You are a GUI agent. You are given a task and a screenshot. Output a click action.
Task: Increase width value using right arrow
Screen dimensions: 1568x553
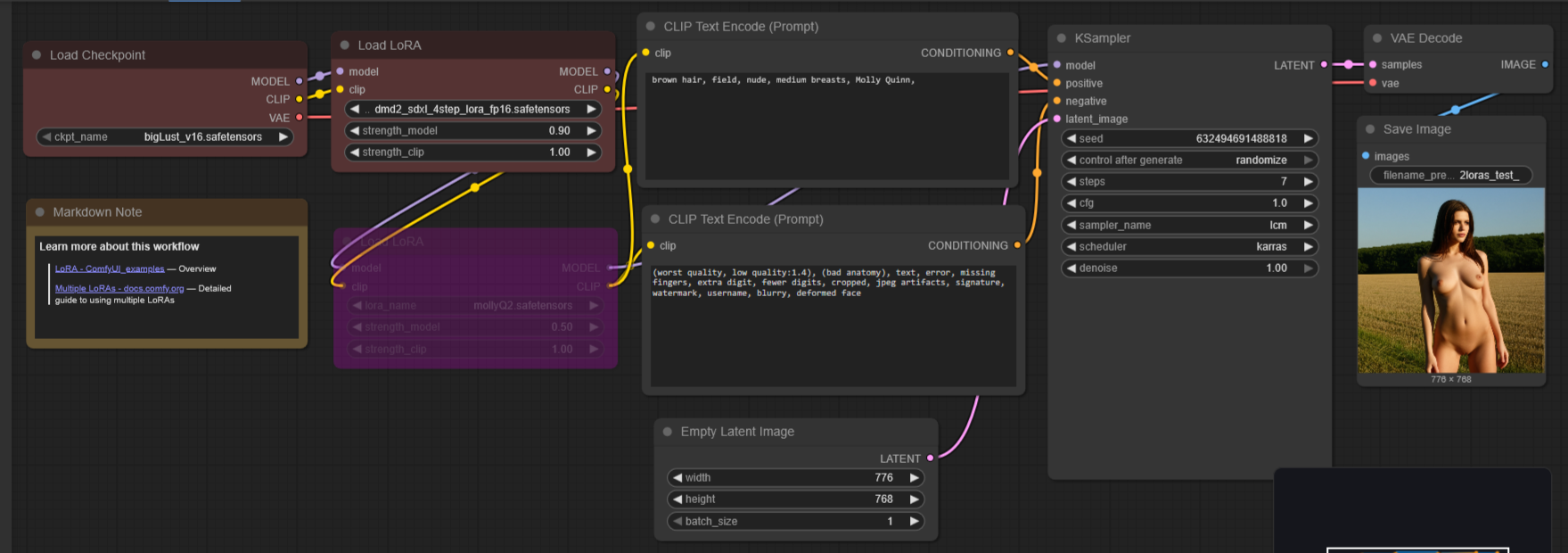[x=915, y=477]
